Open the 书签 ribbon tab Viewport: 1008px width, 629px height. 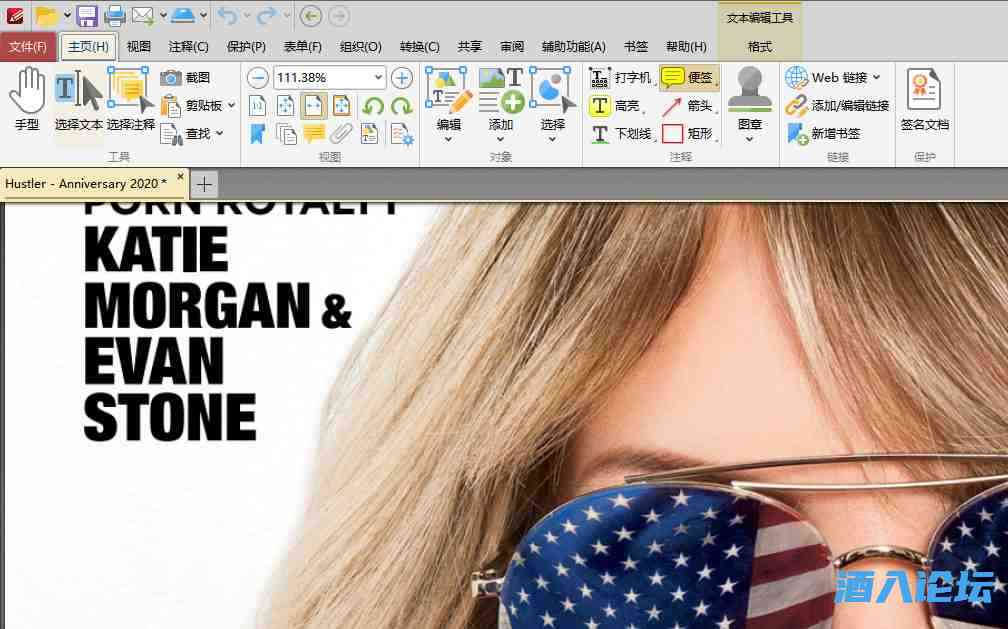tap(636, 47)
